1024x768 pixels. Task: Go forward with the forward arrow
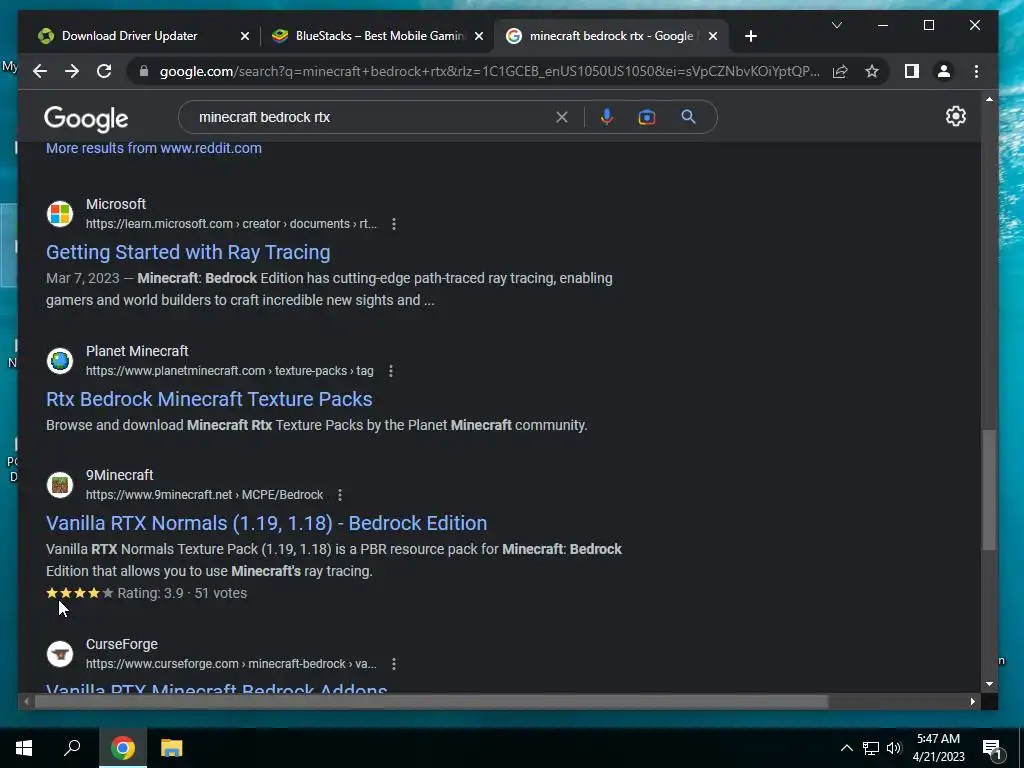point(72,72)
